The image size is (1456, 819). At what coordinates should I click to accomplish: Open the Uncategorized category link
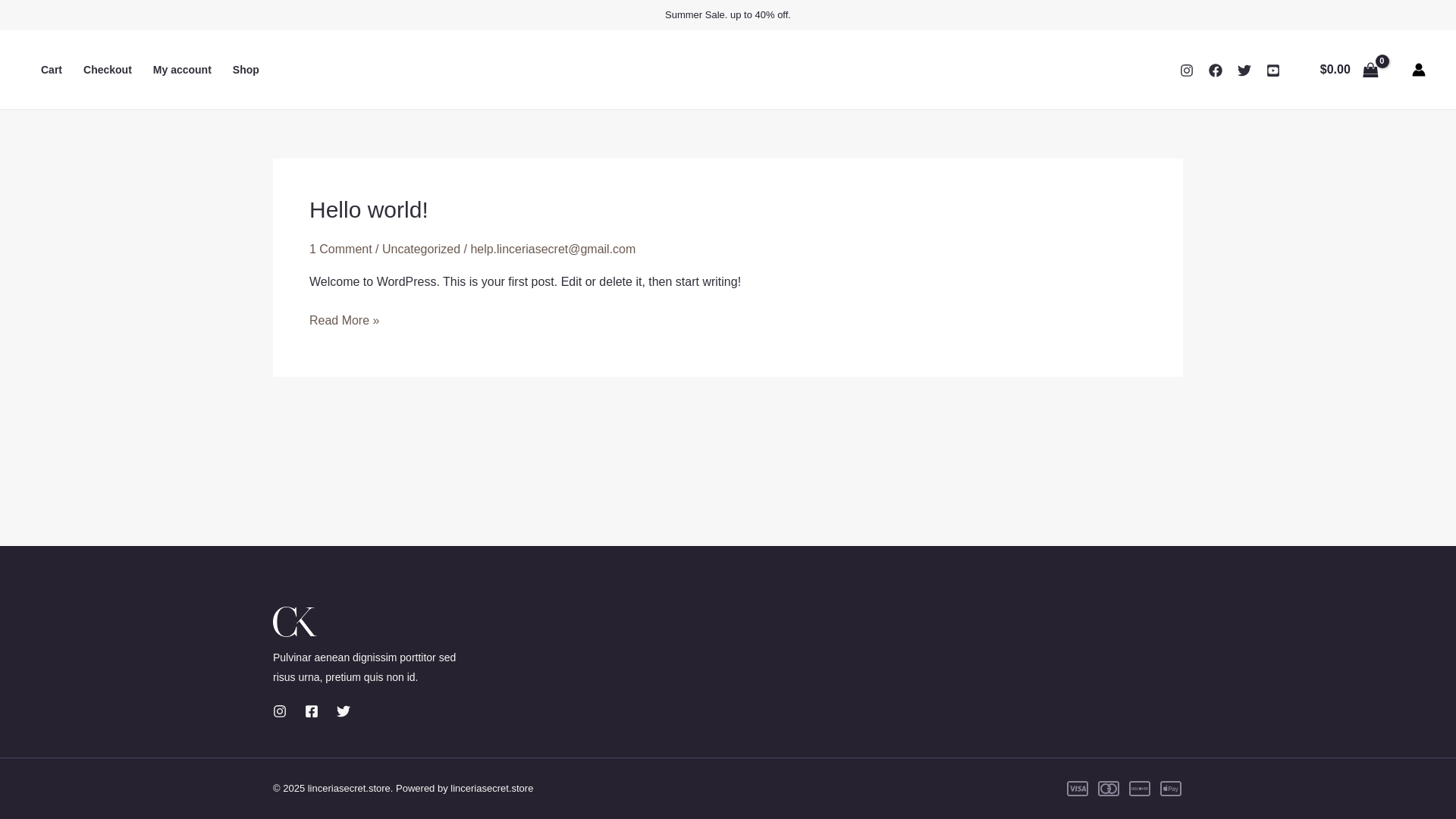(x=421, y=249)
